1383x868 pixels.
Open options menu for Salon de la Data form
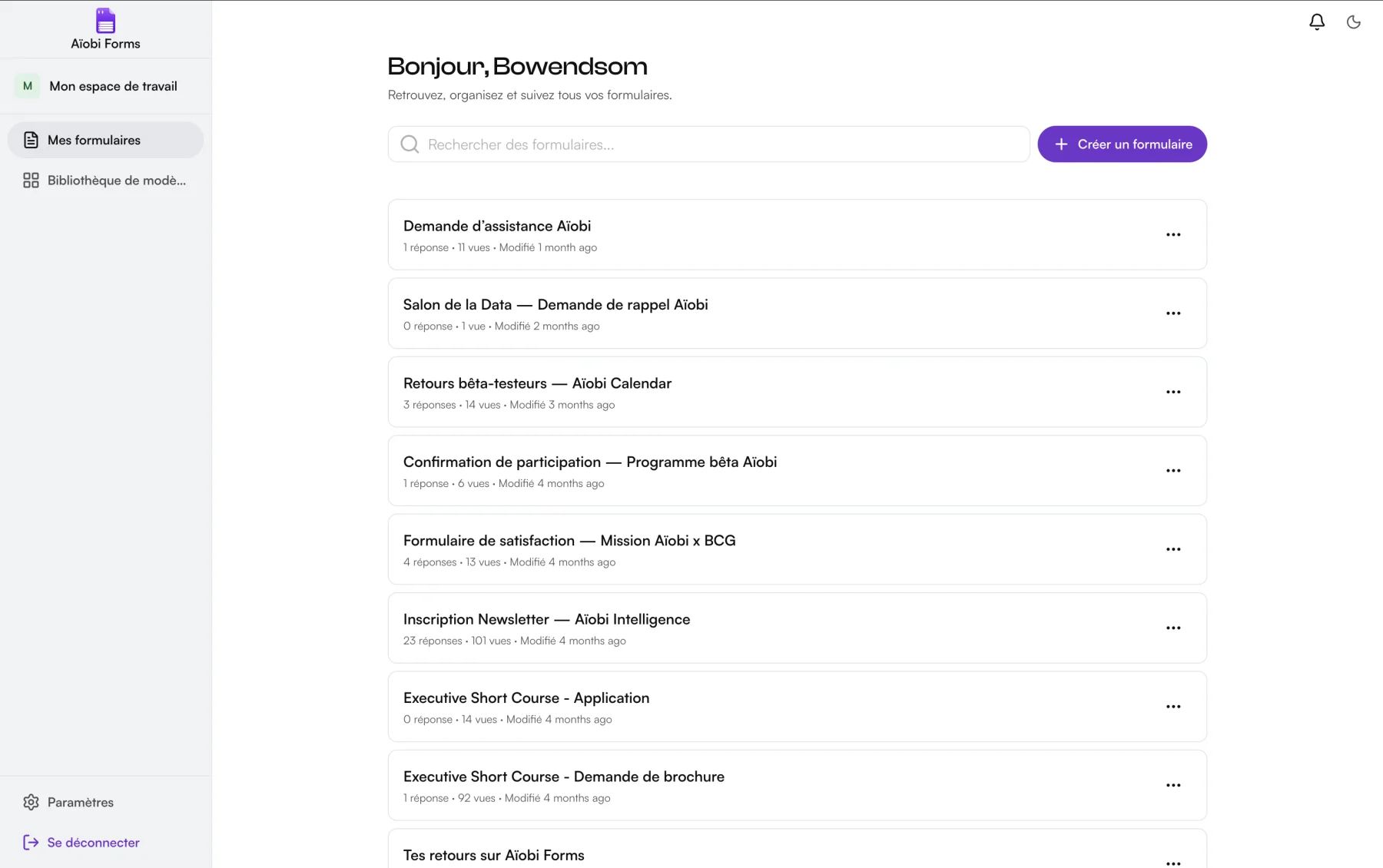(1172, 313)
